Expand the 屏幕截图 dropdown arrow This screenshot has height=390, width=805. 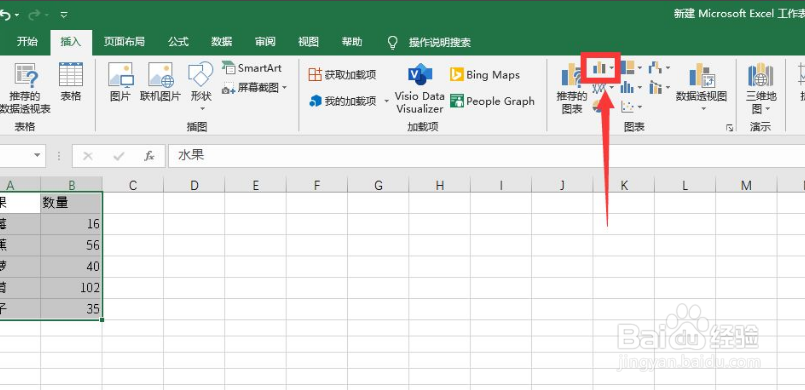tap(284, 88)
